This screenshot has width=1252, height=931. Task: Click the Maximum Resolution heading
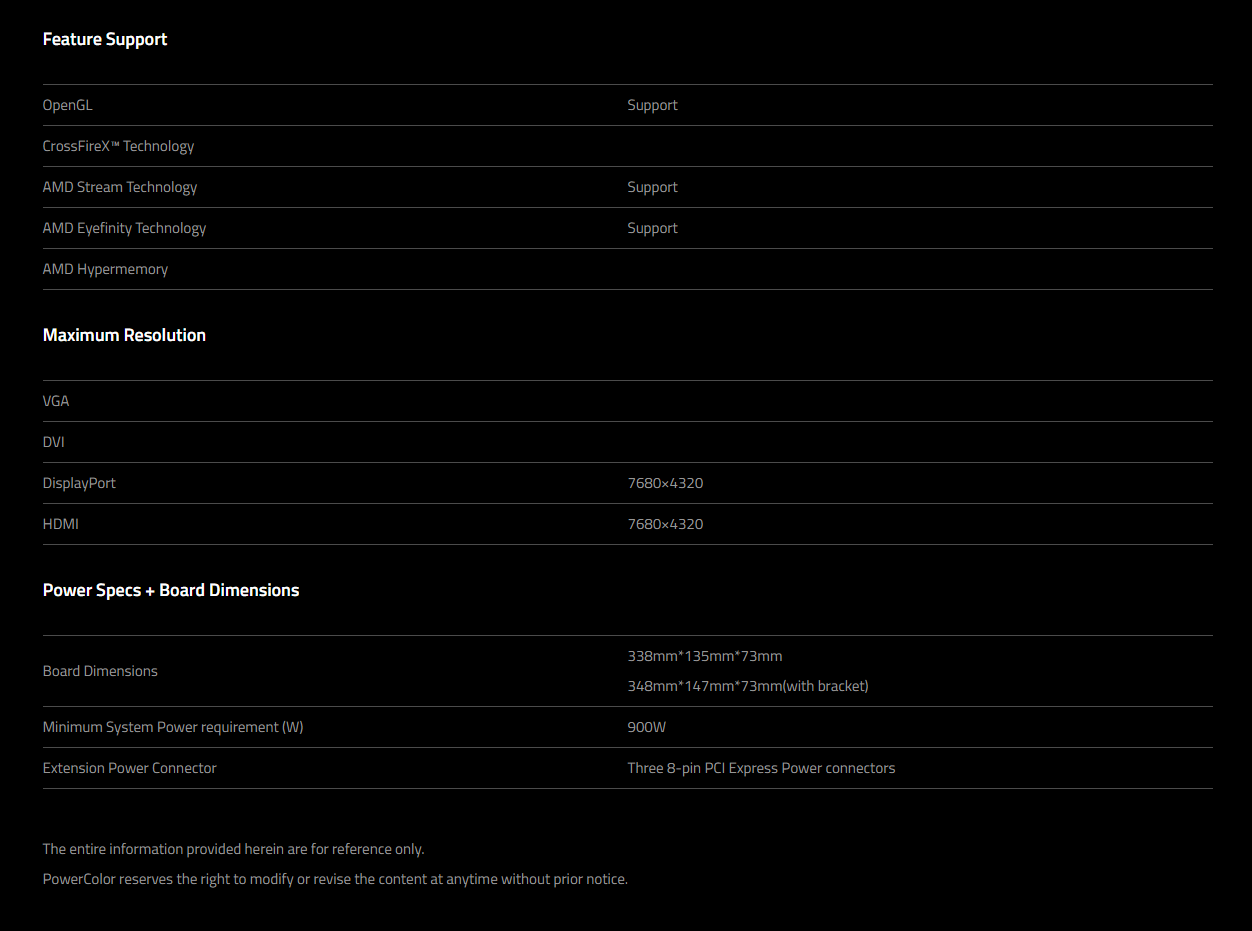tap(124, 335)
